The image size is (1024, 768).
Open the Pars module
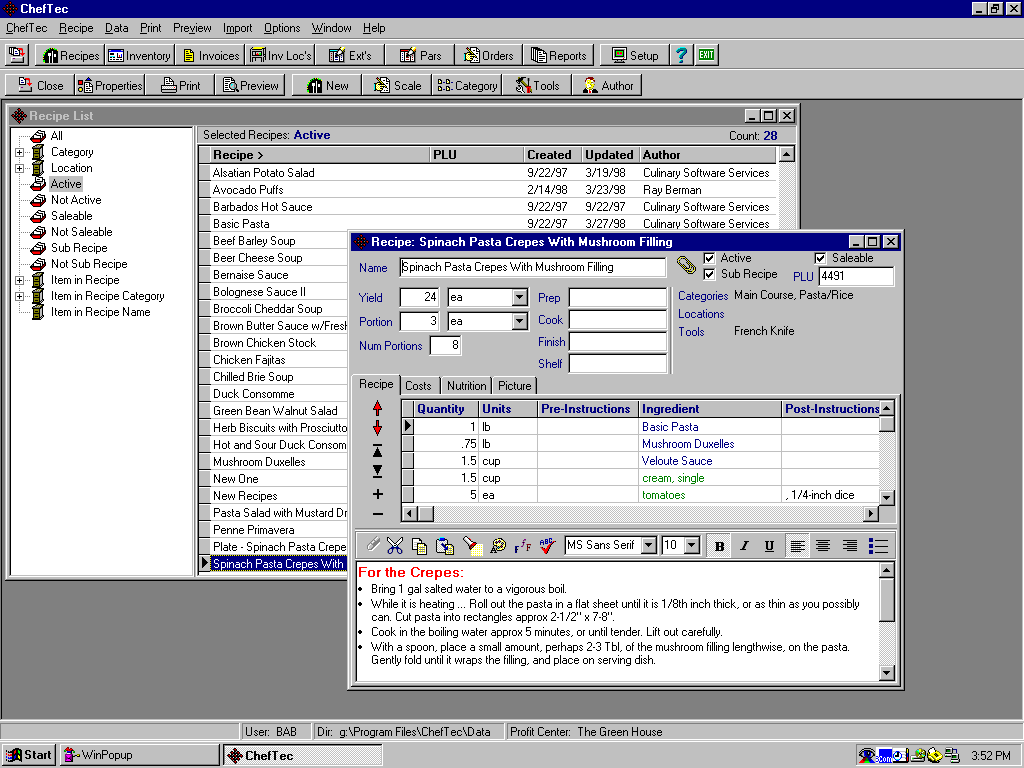[420, 56]
